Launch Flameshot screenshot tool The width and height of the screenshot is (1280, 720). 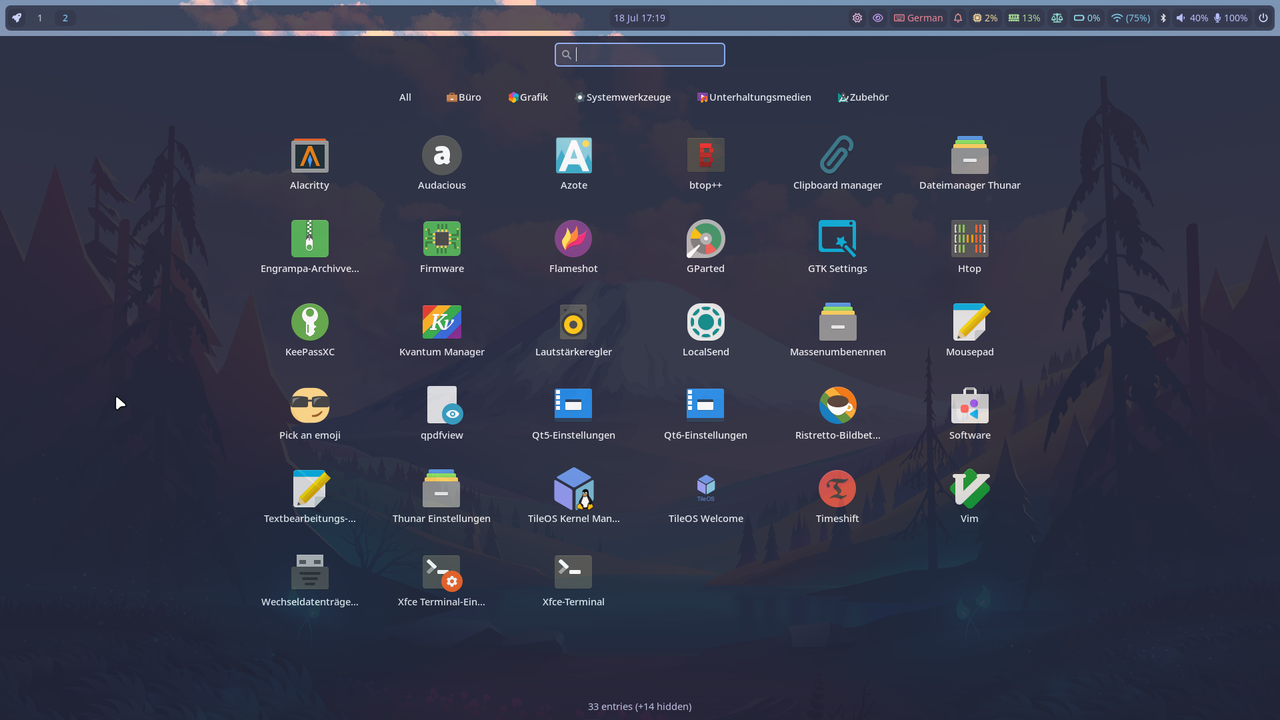(574, 247)
